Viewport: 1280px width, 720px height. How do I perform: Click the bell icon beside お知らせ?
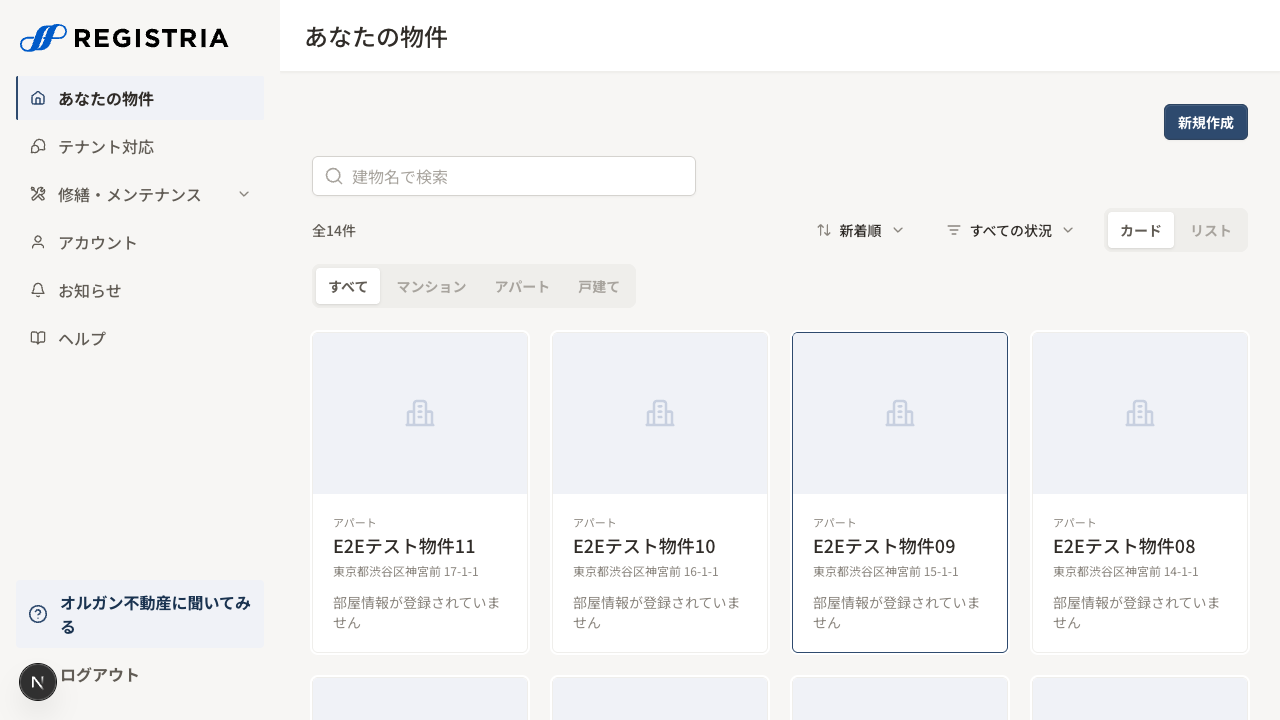(38, 290)
